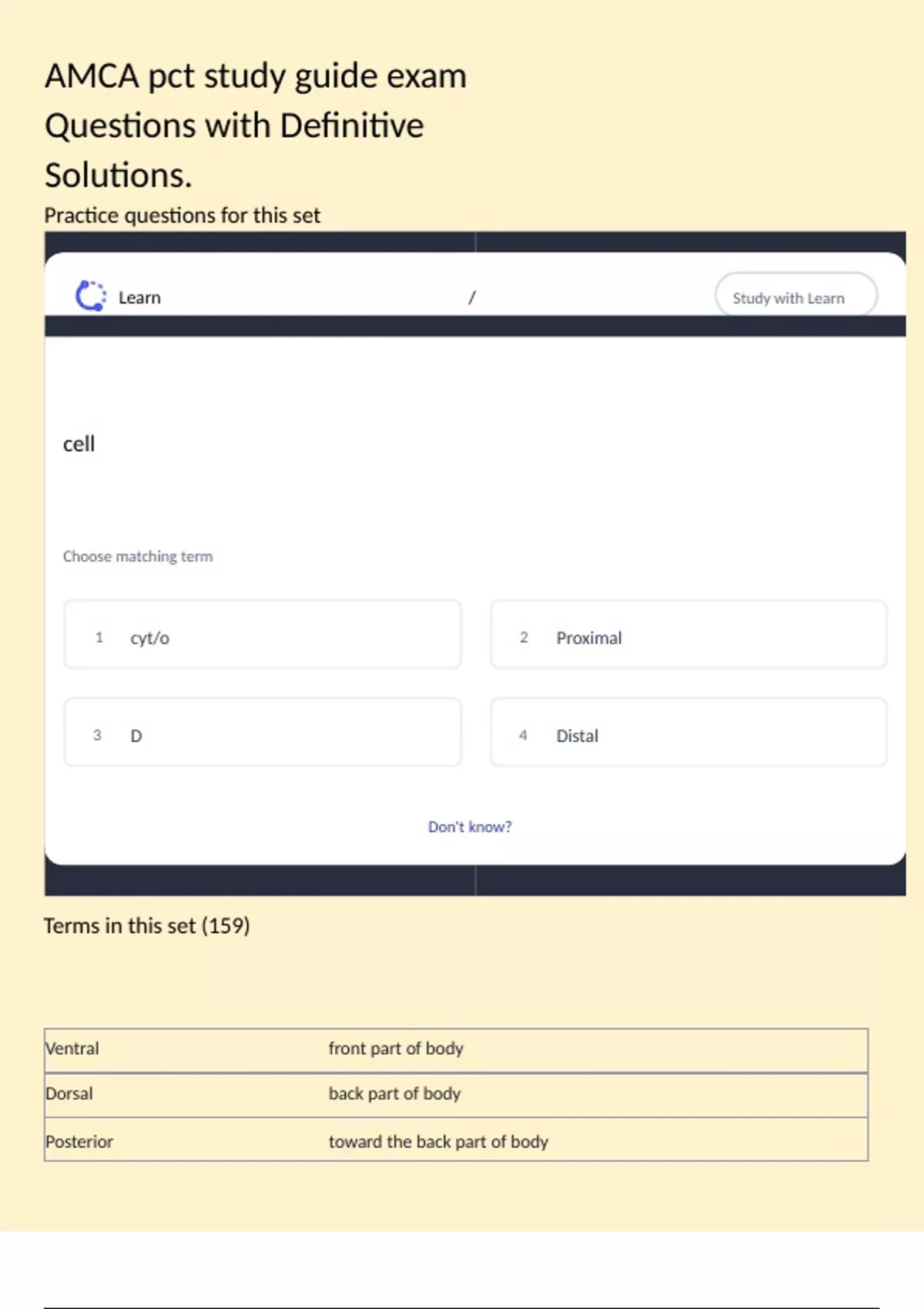Click 'toward the back part of body' text

click(x=438, y=1142)
